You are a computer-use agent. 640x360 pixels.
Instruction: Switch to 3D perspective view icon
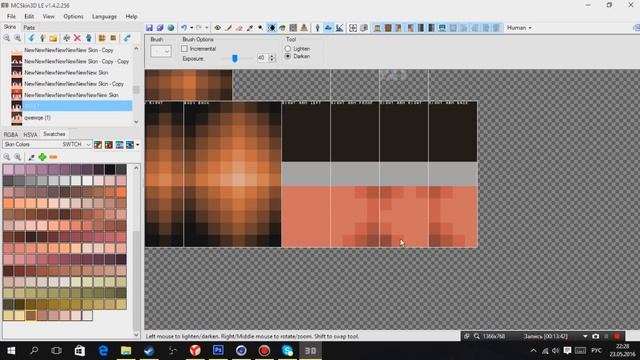(x=318, y=28)
